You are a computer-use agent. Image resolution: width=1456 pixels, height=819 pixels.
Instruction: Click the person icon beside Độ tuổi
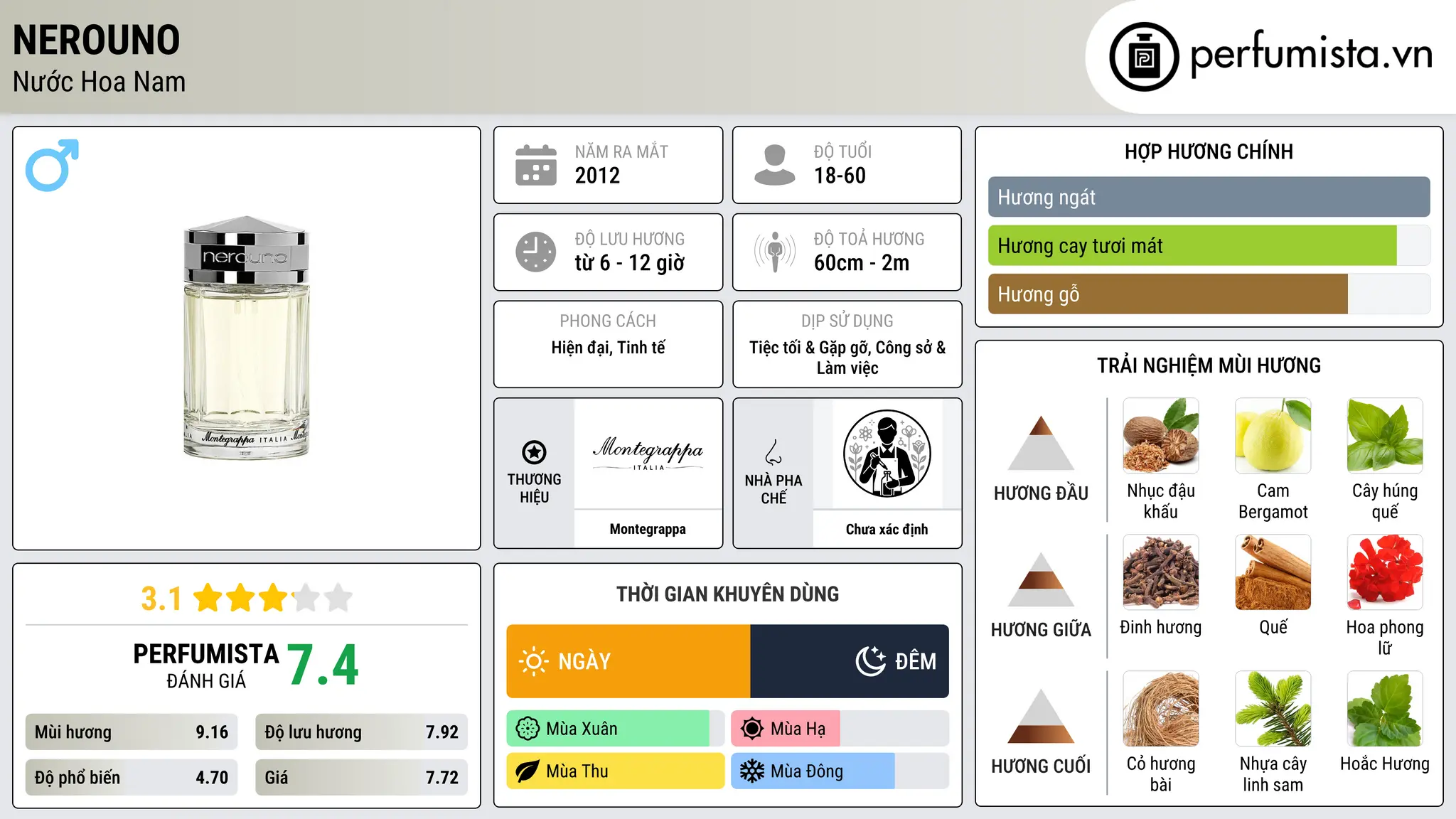coord(774,165)
